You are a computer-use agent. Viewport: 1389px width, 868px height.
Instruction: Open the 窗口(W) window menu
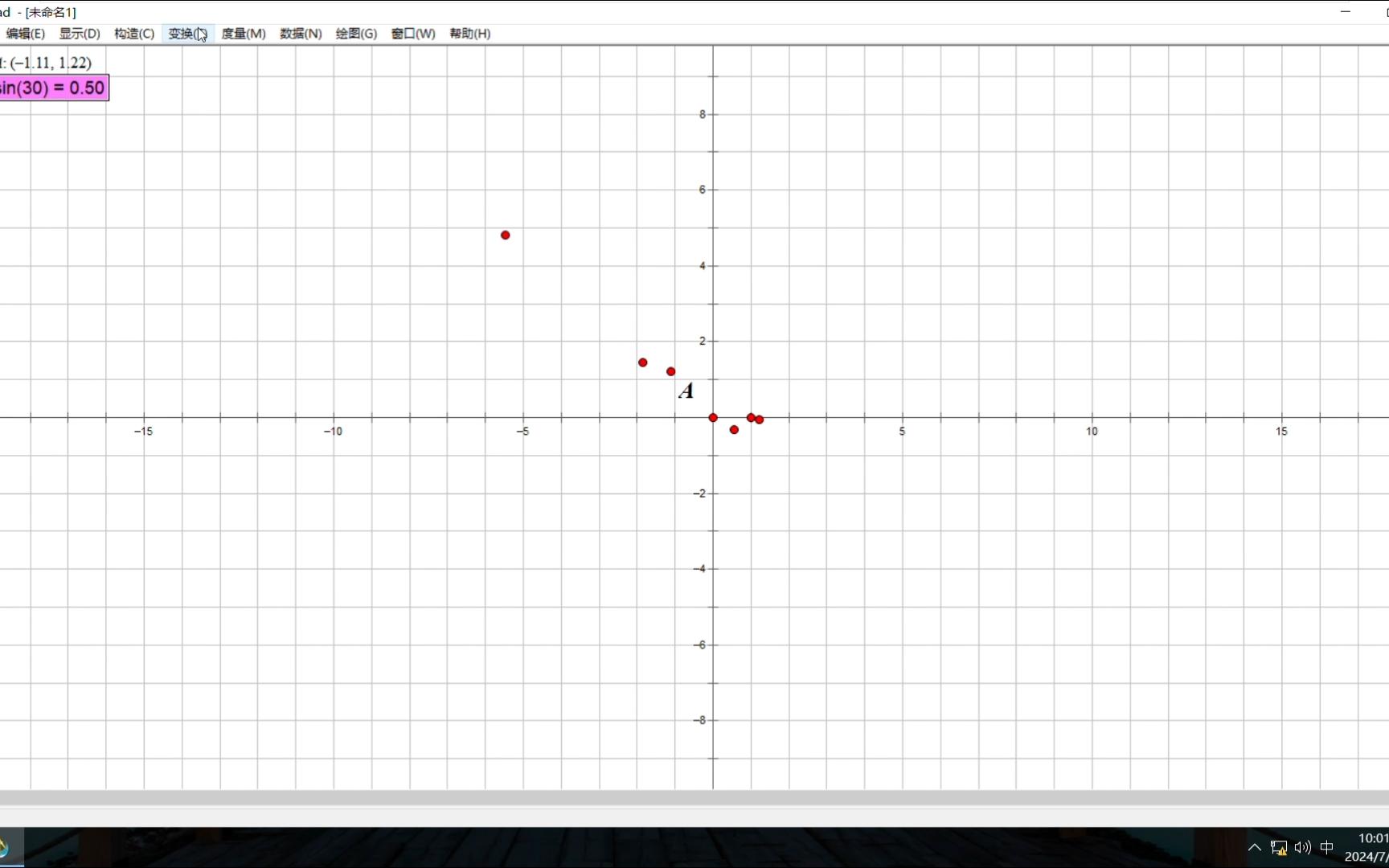413,34
